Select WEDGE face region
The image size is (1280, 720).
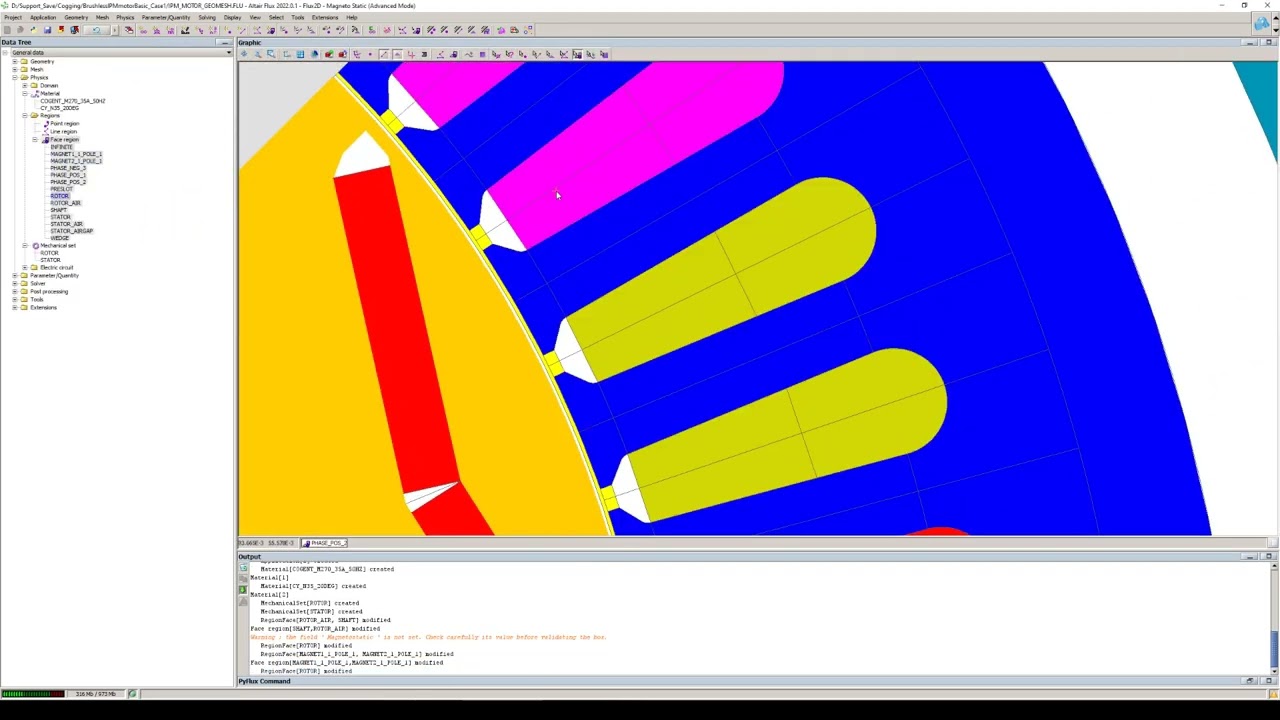tap(59, 238)
